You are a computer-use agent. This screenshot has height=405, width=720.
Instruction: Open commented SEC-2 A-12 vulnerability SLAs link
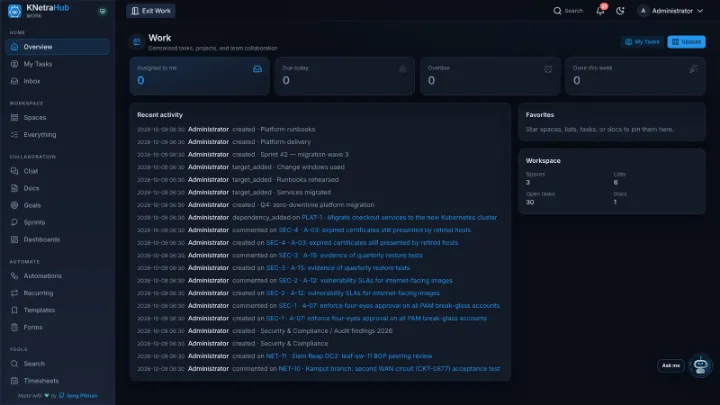(x=366, y=281)
